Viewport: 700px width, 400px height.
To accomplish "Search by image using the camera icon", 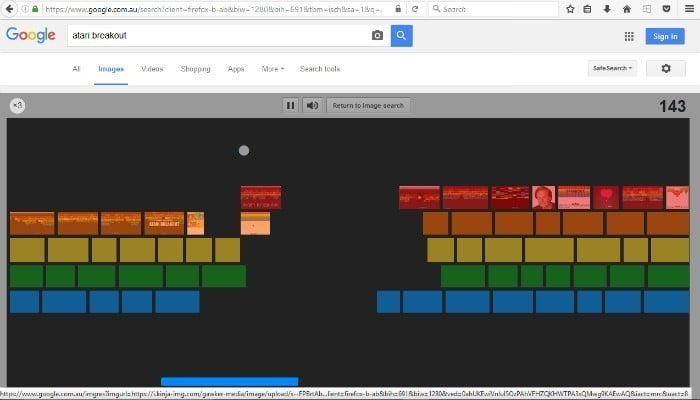I will pos(377,35).
